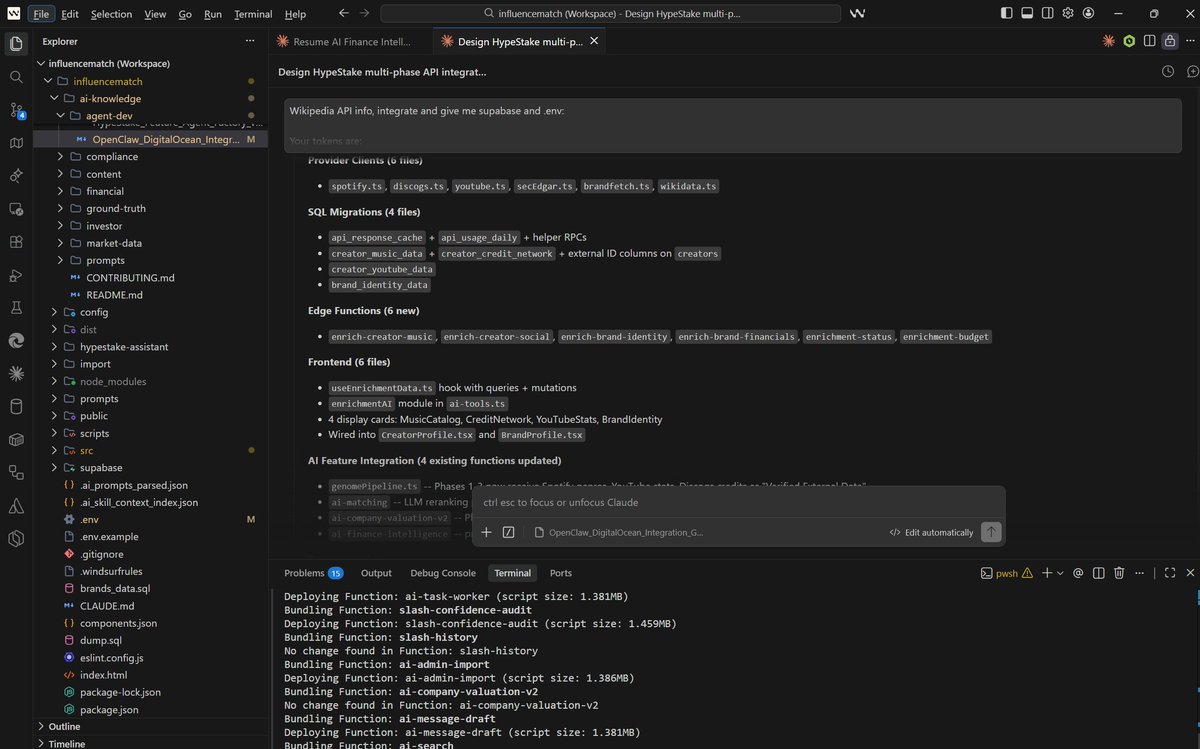Switch to Debug Console panel tab
The height and width of the screenshot is (749, 1200).
coord(445,573)
